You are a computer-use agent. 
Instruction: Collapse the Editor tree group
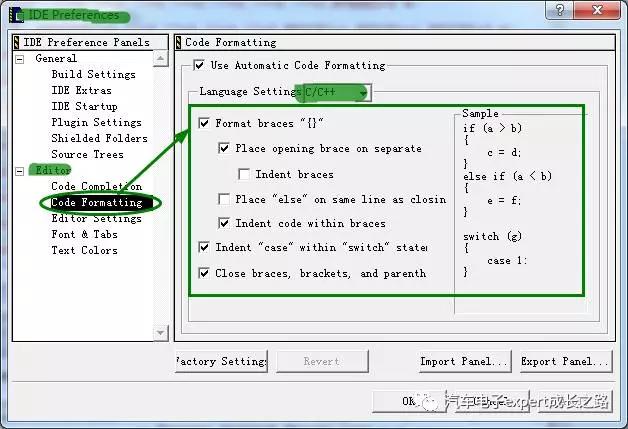[x=19, y=171]
